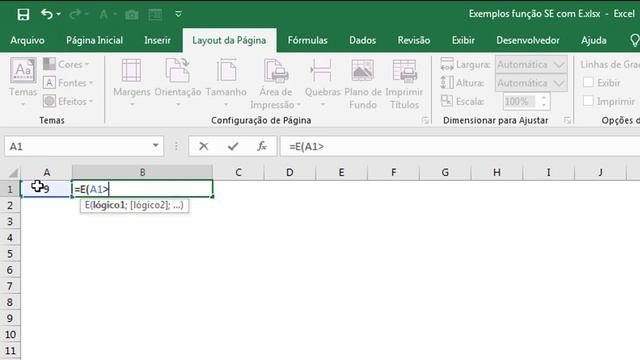Click column header C
This screenshot has width=640, height=360.
point(238,172)
